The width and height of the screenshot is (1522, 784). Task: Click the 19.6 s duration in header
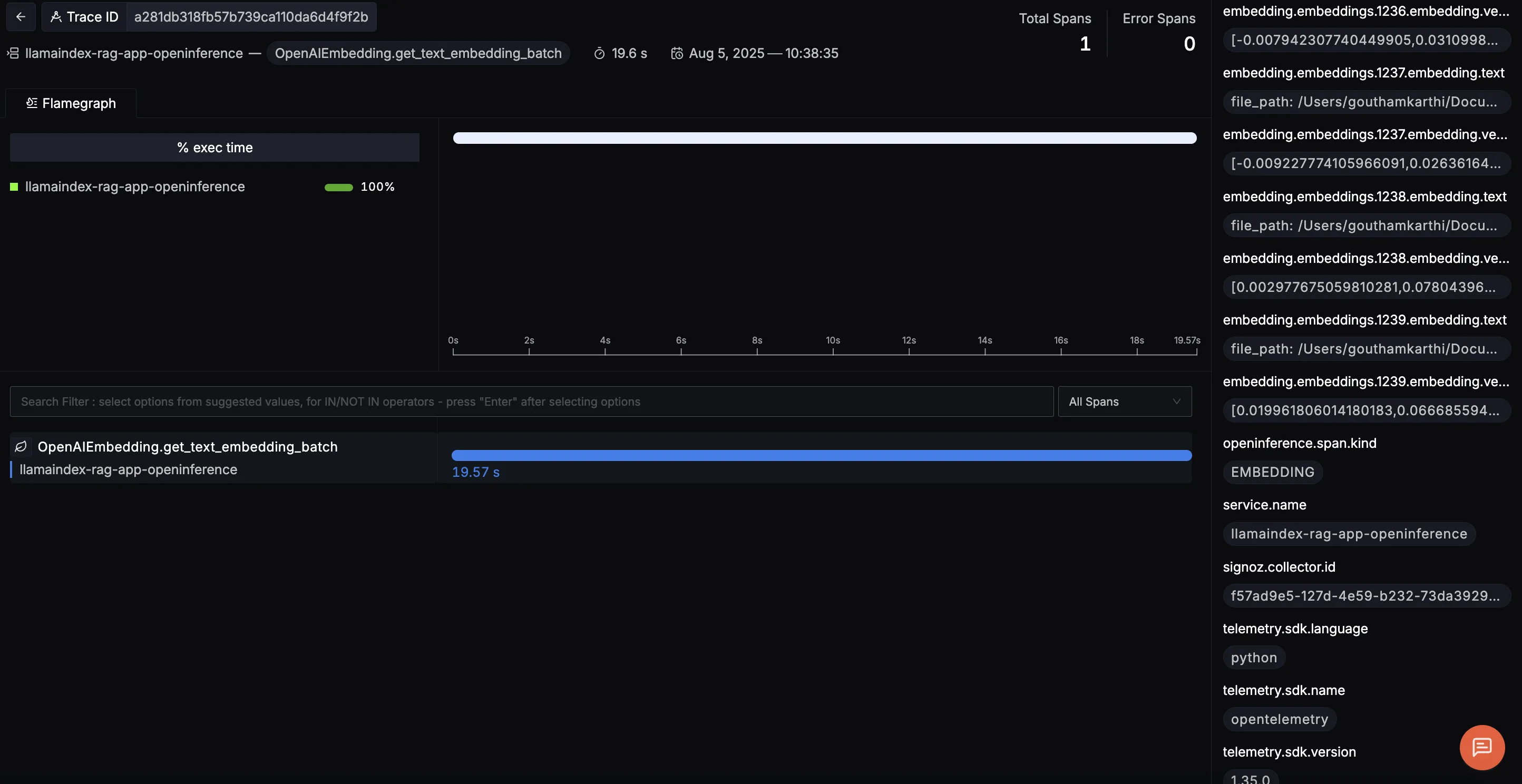click(x=629, y=53)
